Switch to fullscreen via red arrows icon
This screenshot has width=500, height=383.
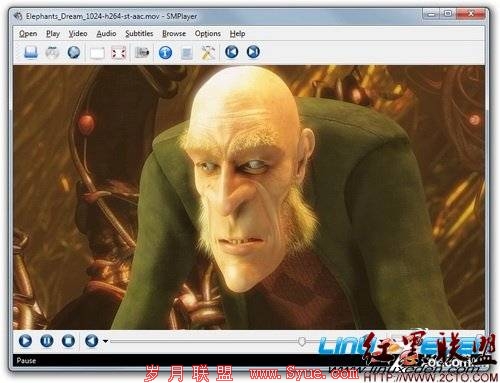pyautogui.click(x=119, y=53)
